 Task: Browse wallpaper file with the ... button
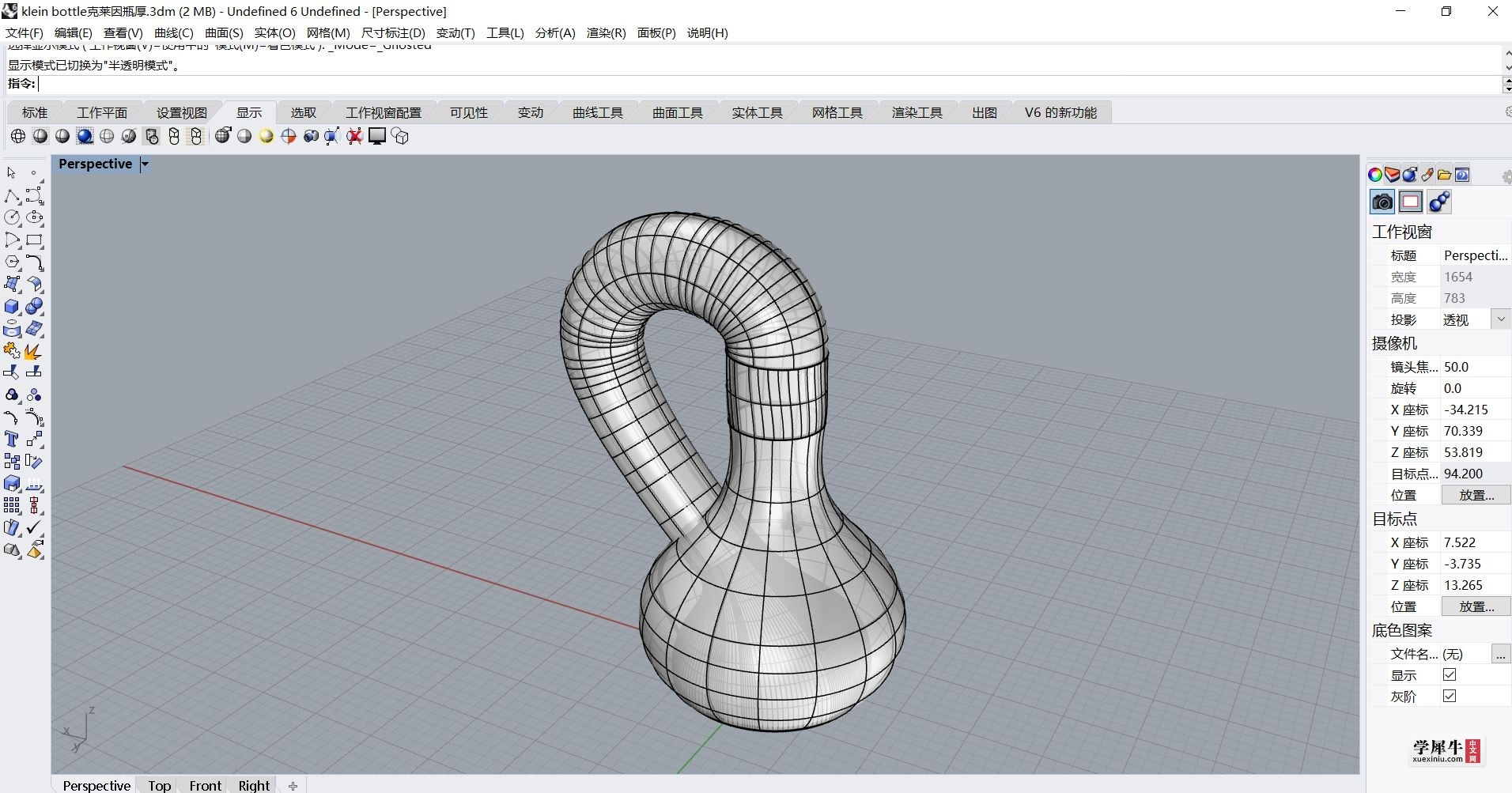pyautogui.click(x=1500, y=654)
